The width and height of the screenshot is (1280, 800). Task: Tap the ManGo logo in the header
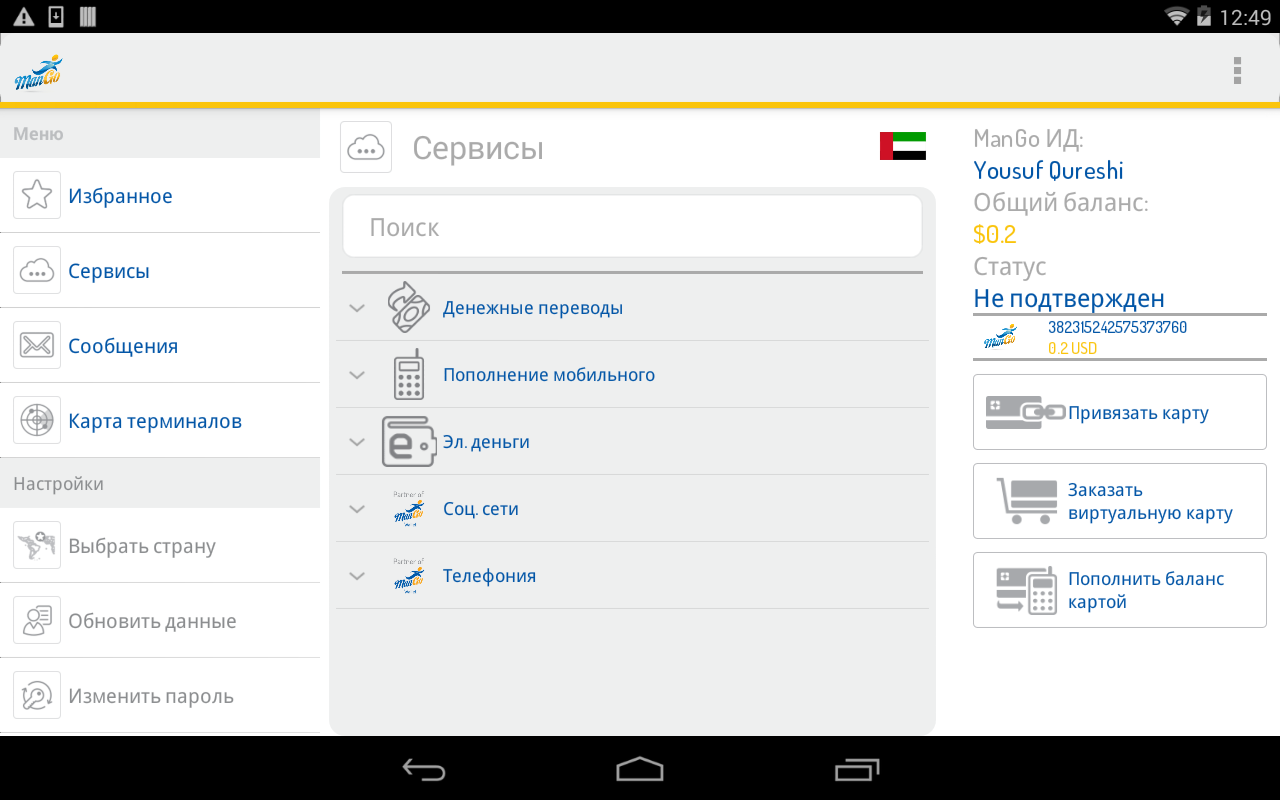click(x=38, y=72)
